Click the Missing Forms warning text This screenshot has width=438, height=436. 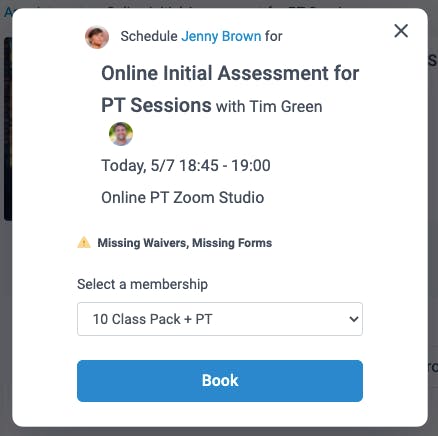[232, 243]
